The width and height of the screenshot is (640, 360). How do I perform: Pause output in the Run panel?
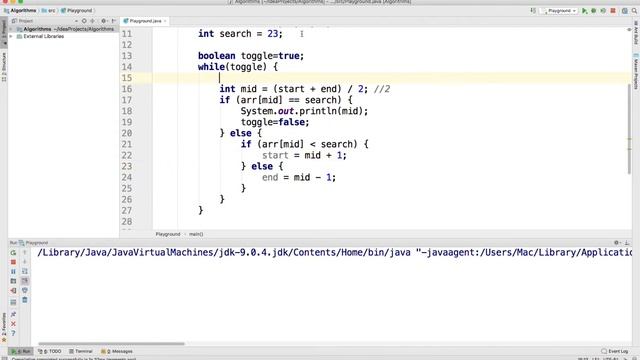[x=13, y=271]
